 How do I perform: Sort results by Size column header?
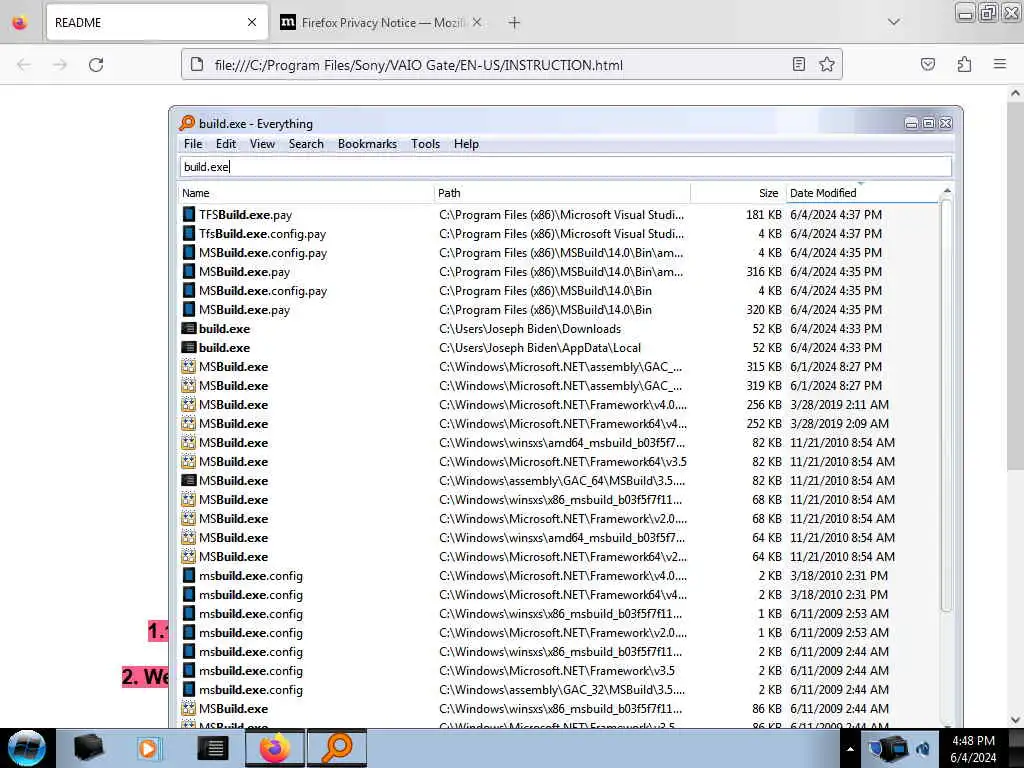click(737, 193)
